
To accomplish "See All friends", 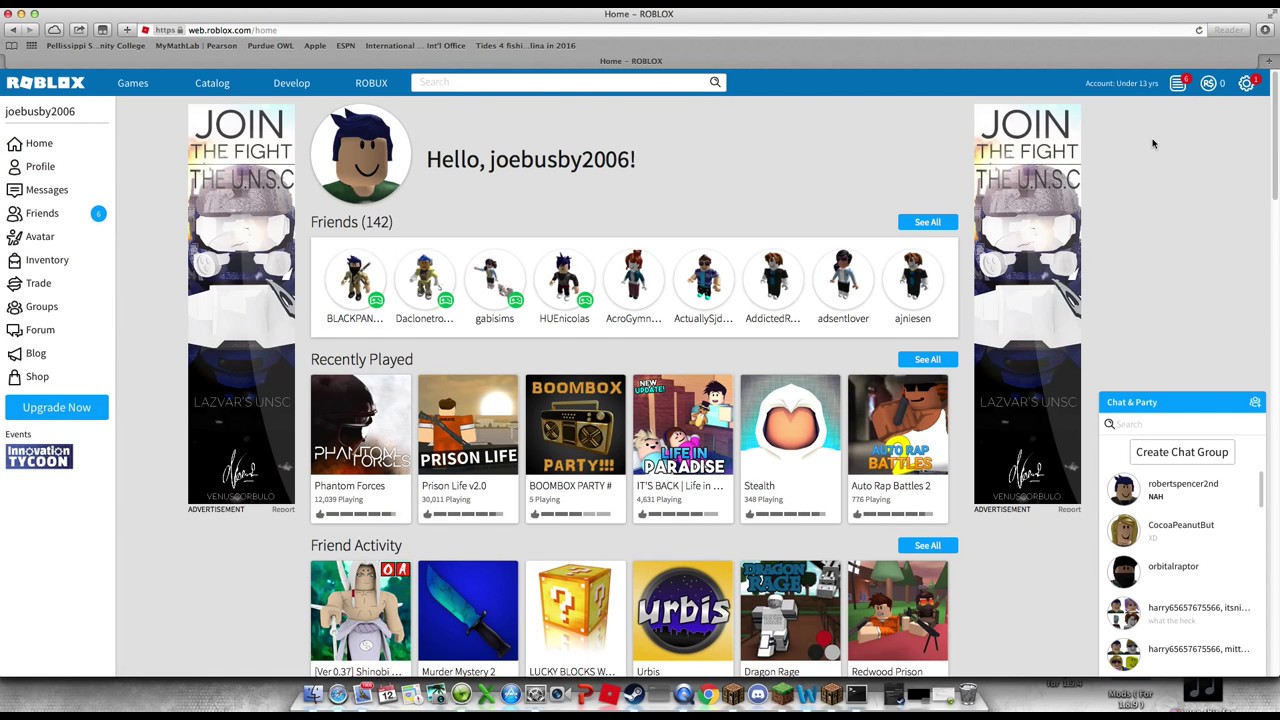I will tap(928, 222).
